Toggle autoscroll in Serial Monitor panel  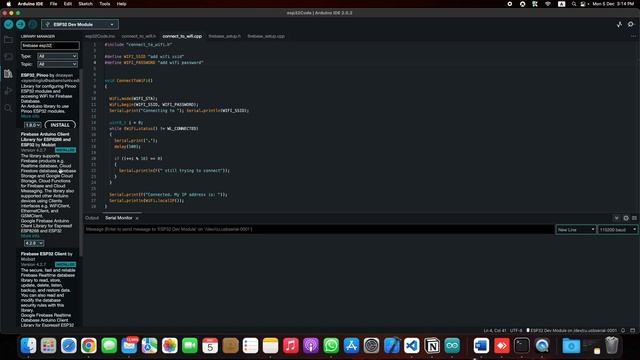tap(616, 218)
